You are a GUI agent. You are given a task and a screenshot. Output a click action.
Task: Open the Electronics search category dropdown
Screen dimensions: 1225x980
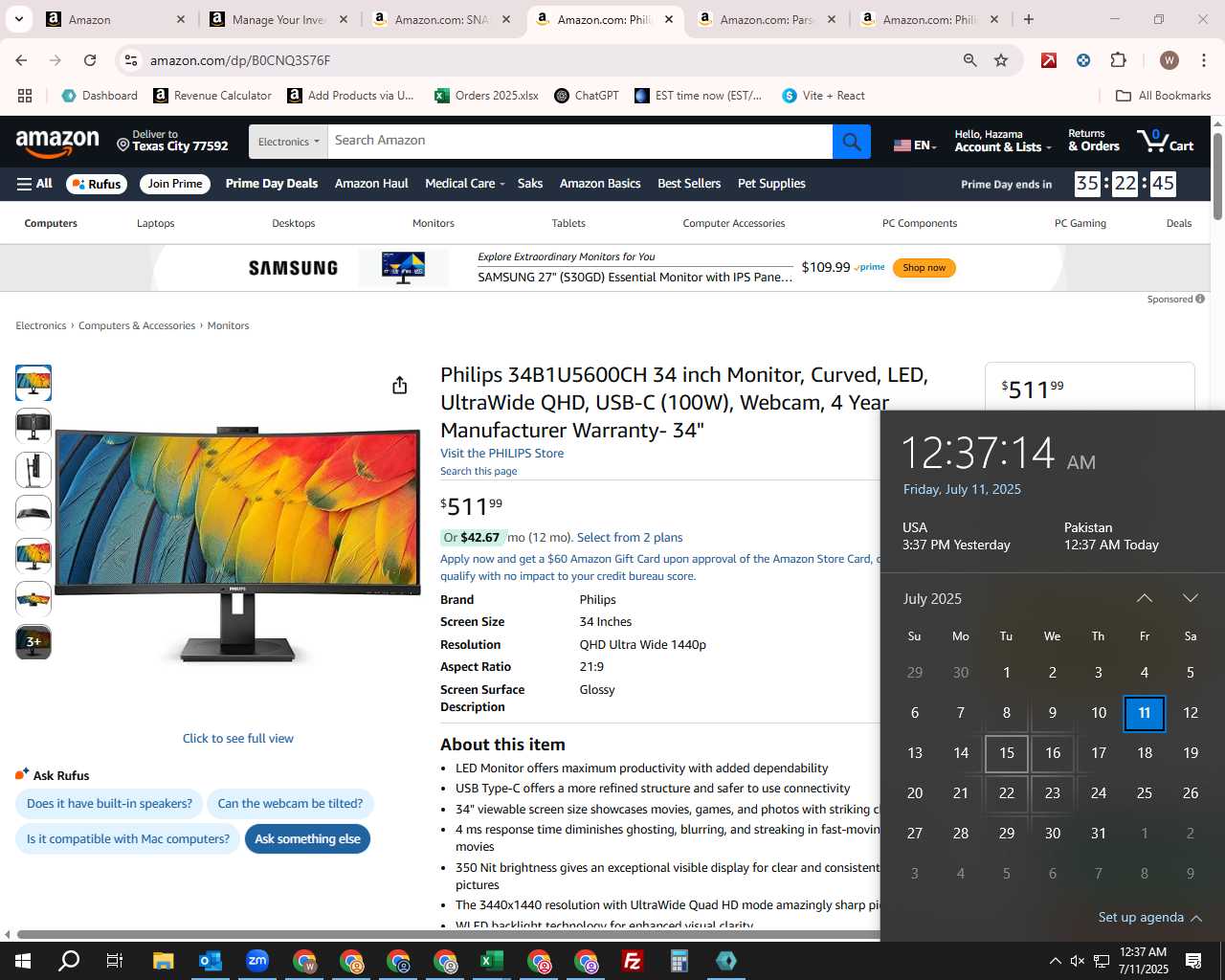(288, 142)
